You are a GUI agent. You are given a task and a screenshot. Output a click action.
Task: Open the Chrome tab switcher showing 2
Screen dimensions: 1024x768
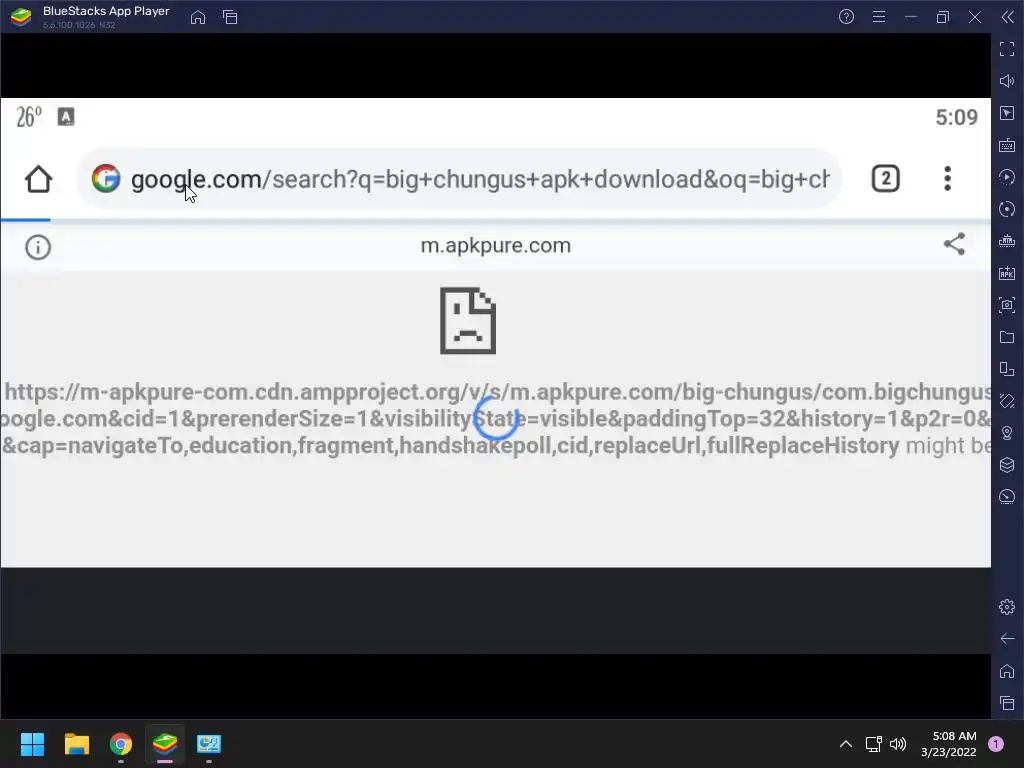[x=886, y=179]
